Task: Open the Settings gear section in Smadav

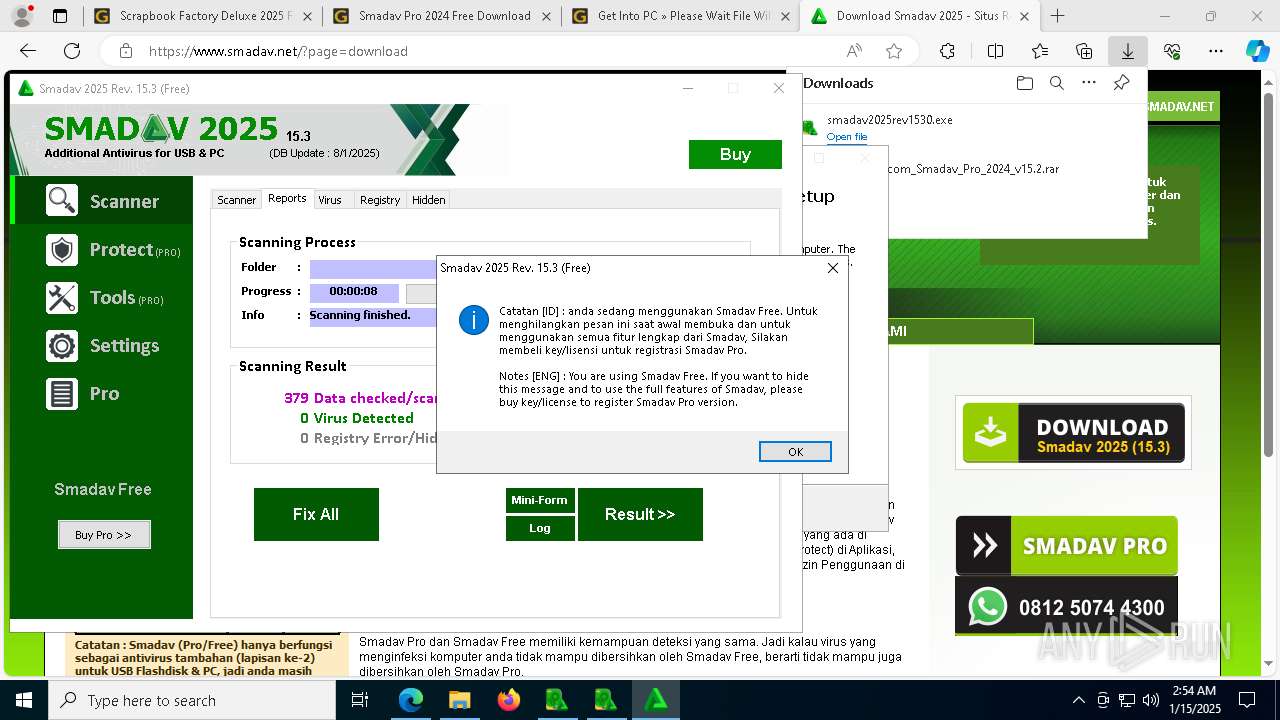Action: coord(102,346)
